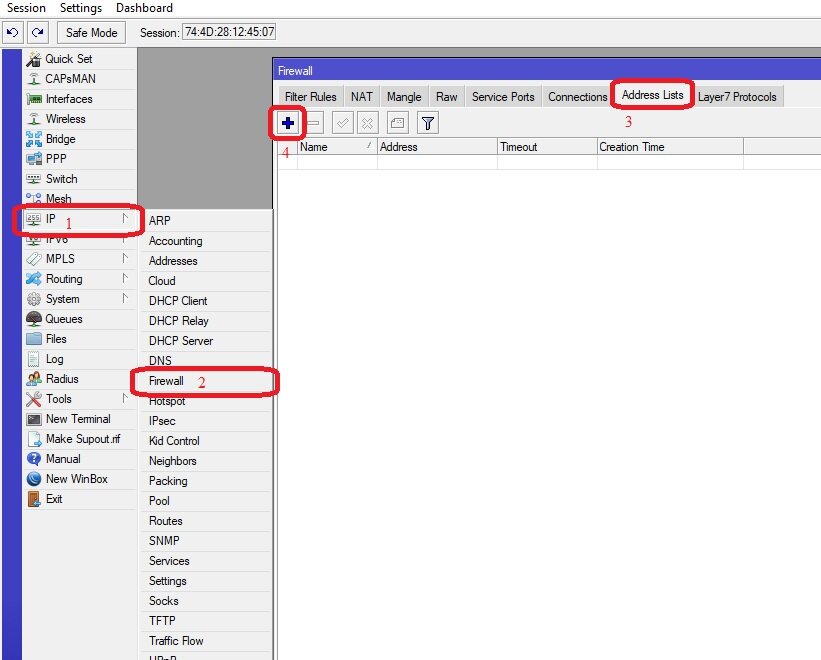
Task: Sort by Address column header
Action: [x=437, y=147]
